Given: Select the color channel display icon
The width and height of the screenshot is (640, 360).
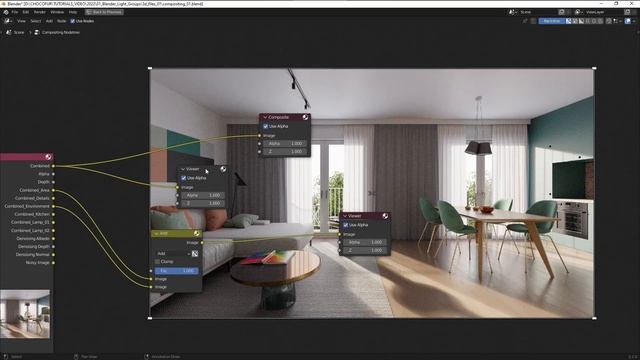Looking at the screenshot, I should 575,21.
